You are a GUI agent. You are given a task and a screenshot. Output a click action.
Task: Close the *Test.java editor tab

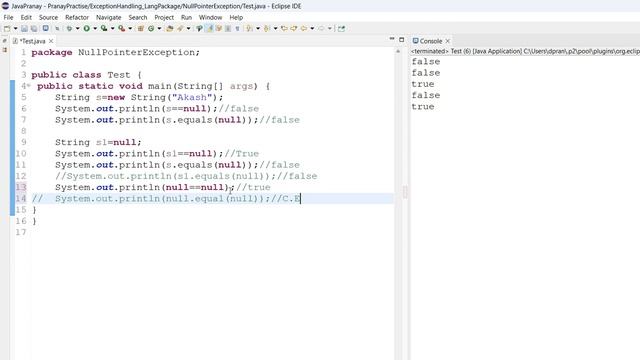pos(51,41)
